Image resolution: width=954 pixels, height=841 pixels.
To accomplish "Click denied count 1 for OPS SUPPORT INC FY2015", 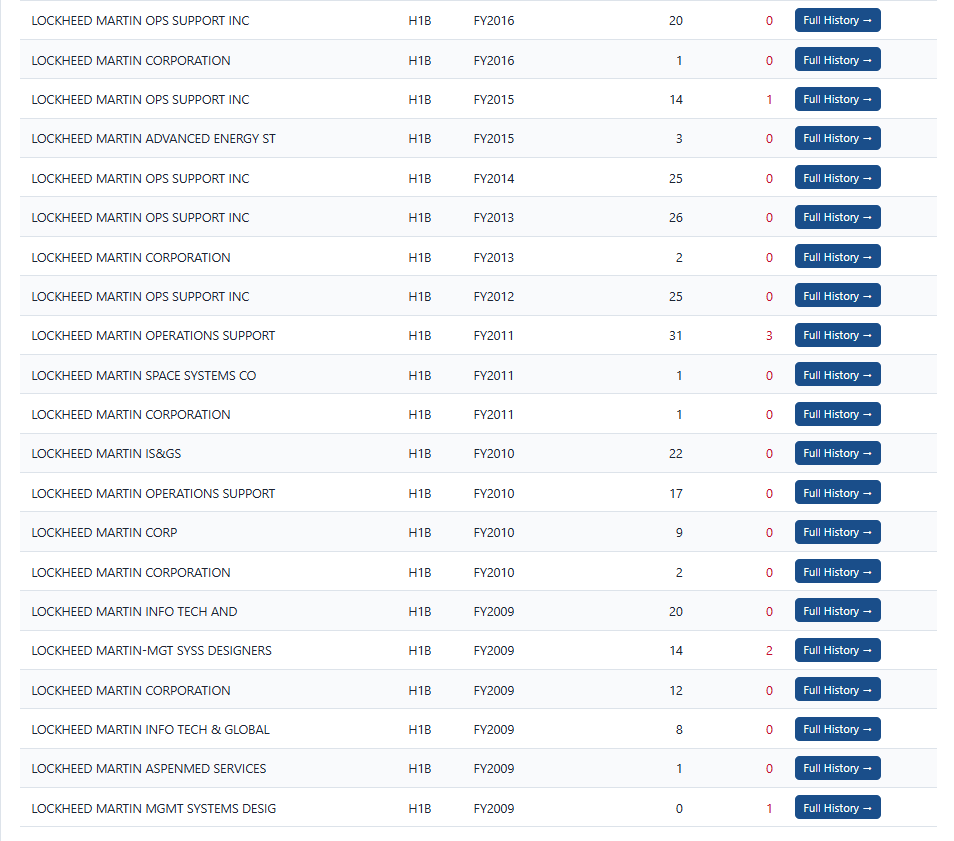I will (x=769, y=100).
